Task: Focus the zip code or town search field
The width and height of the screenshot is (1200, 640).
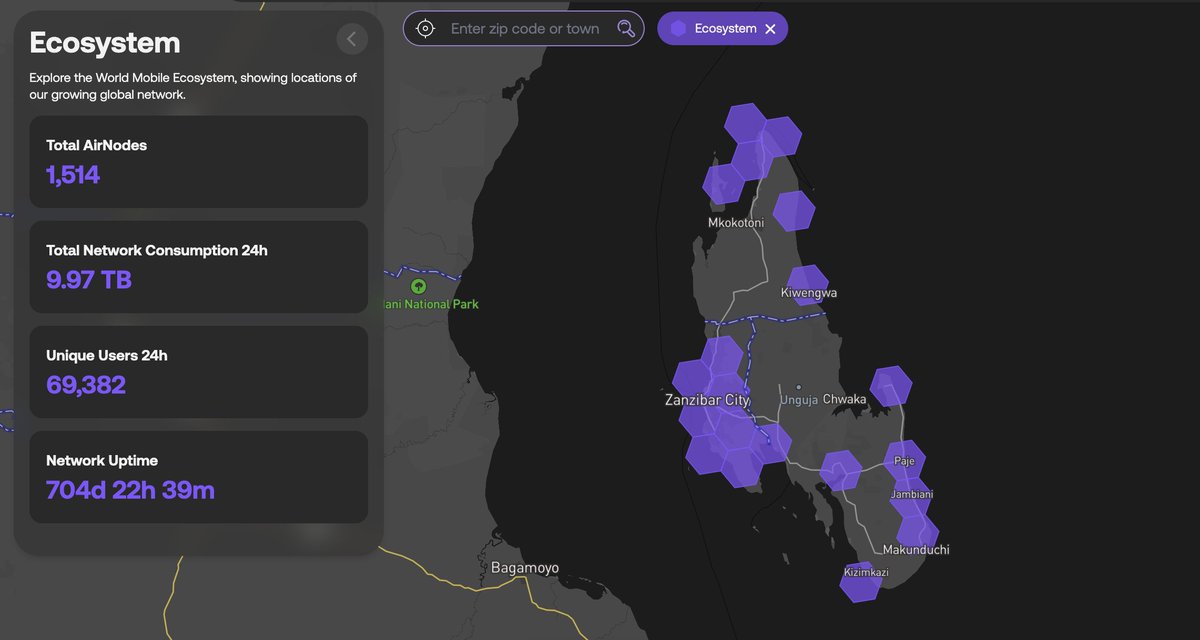Action: (x=524, y=28)
